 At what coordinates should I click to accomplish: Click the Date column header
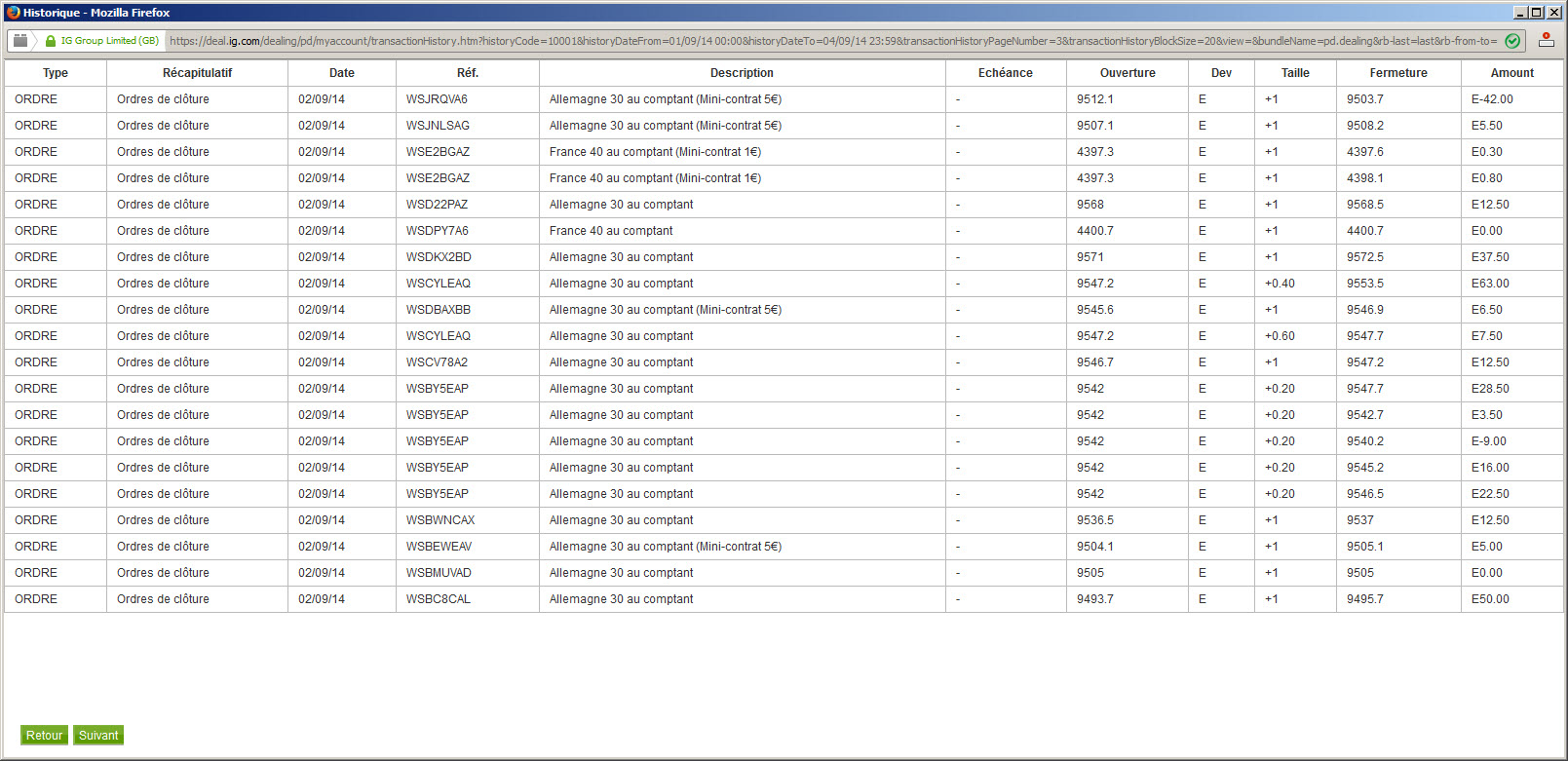[x=342, y=73]
